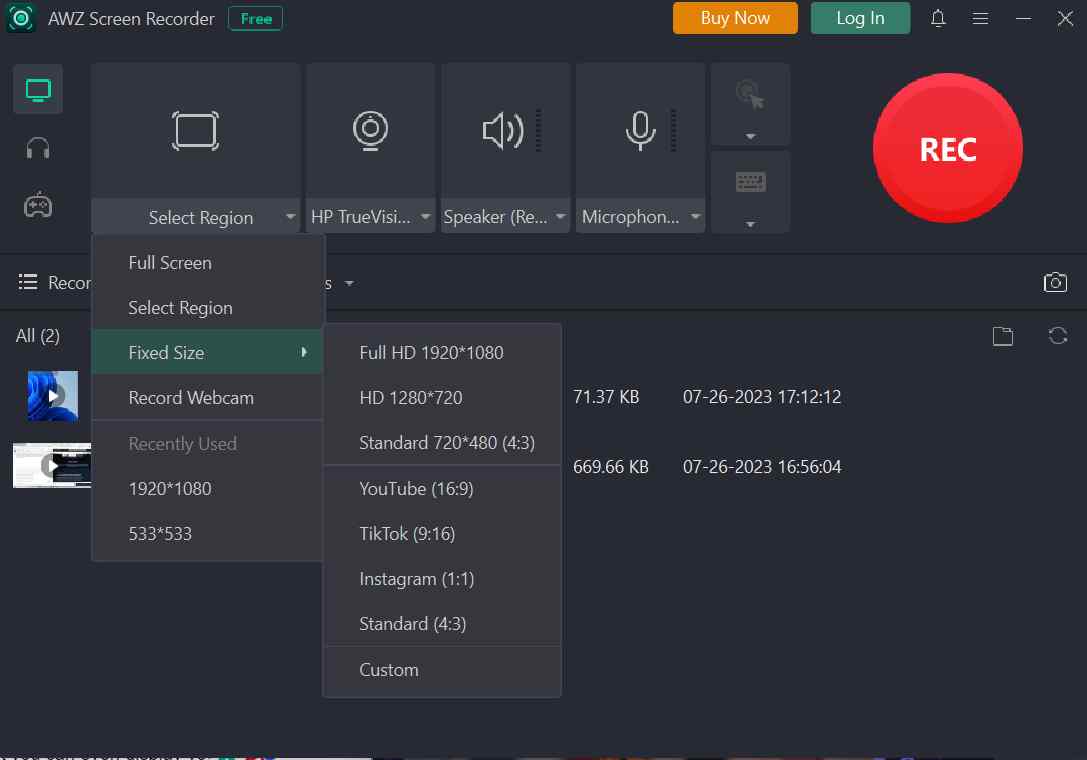Expand the HP TrueVision webcam dropdown

pos(425,216)
